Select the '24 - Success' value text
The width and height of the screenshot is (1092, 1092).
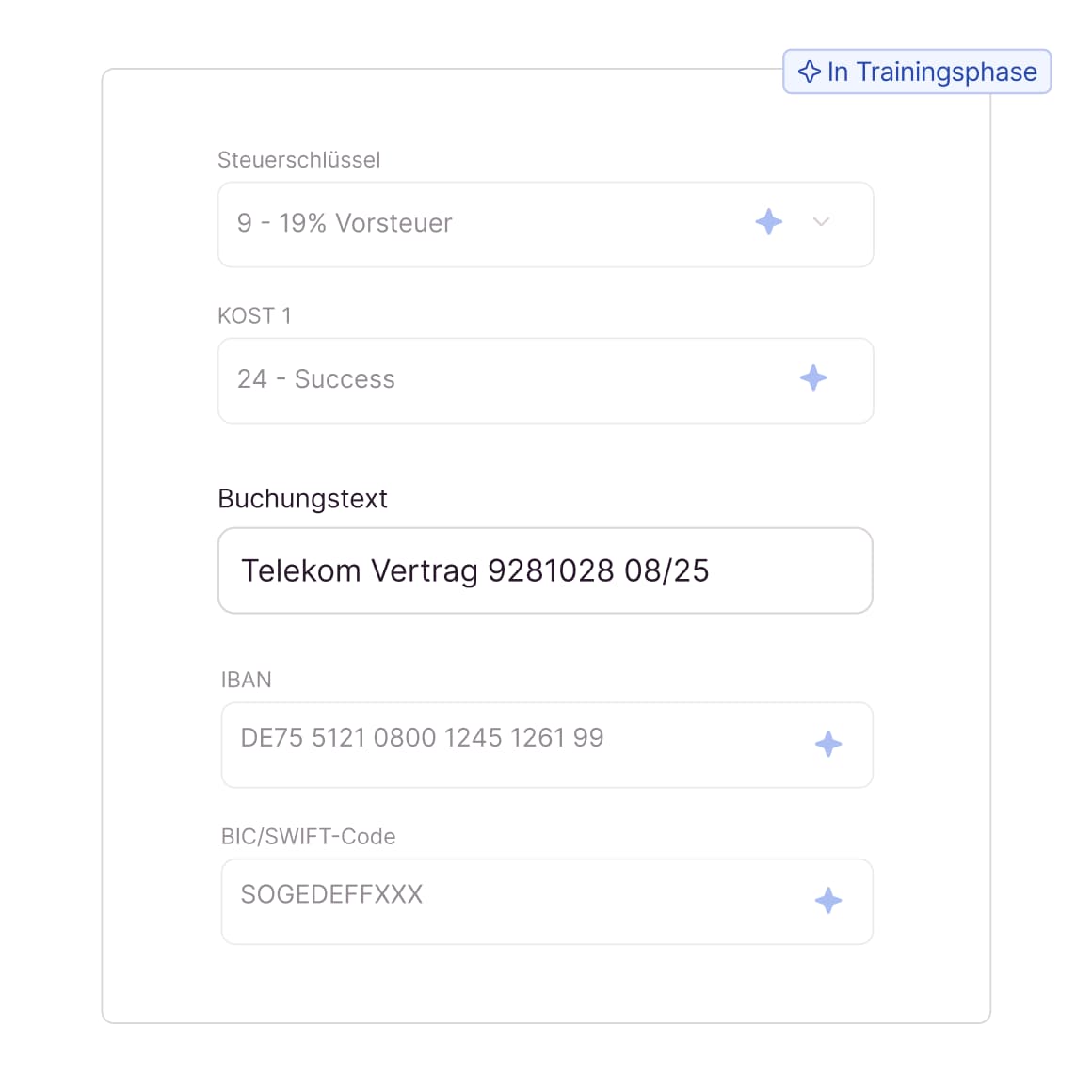point(316,378)
